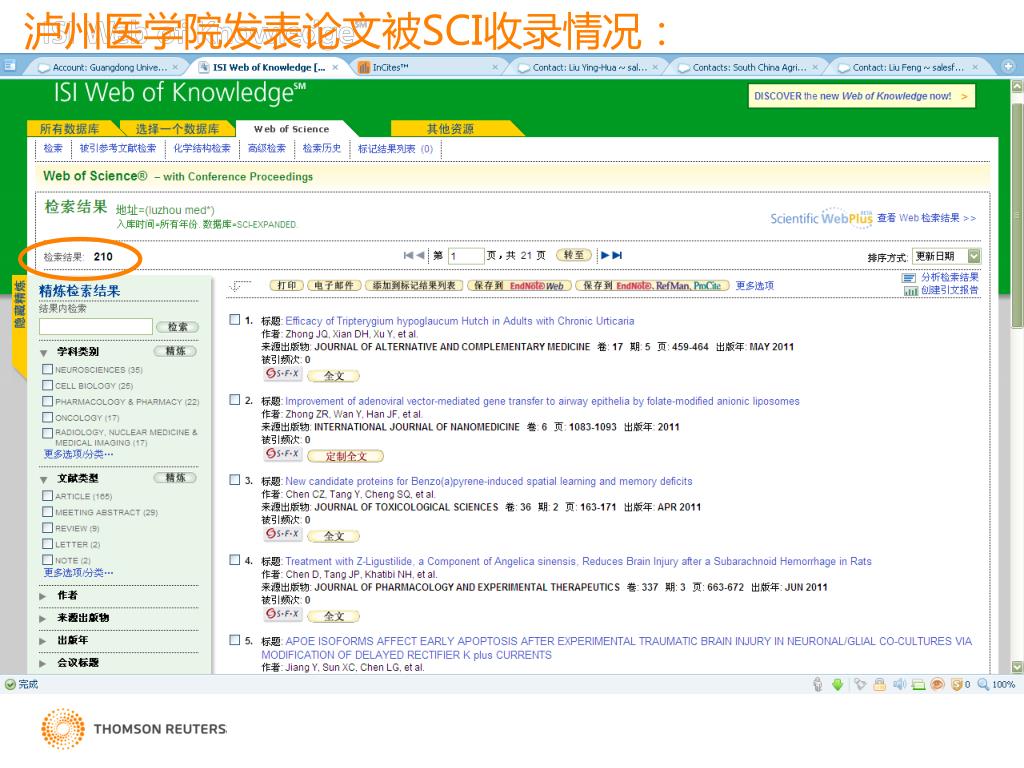Click the page number input field
1024x768 pixels.
[x=466, y=256]
